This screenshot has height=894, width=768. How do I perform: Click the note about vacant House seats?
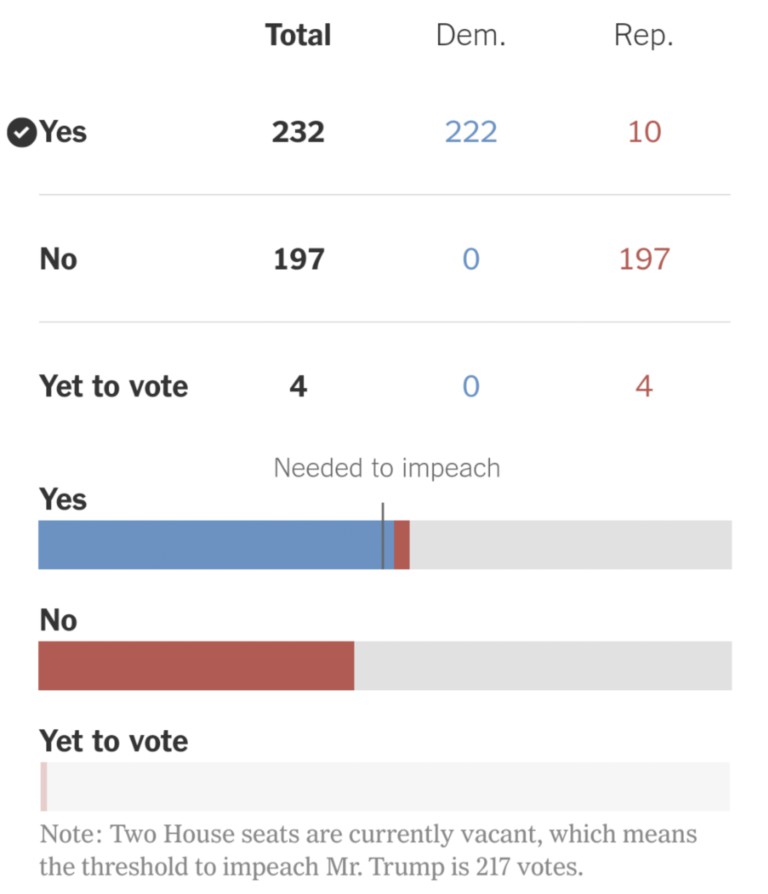tap(368, 849)
